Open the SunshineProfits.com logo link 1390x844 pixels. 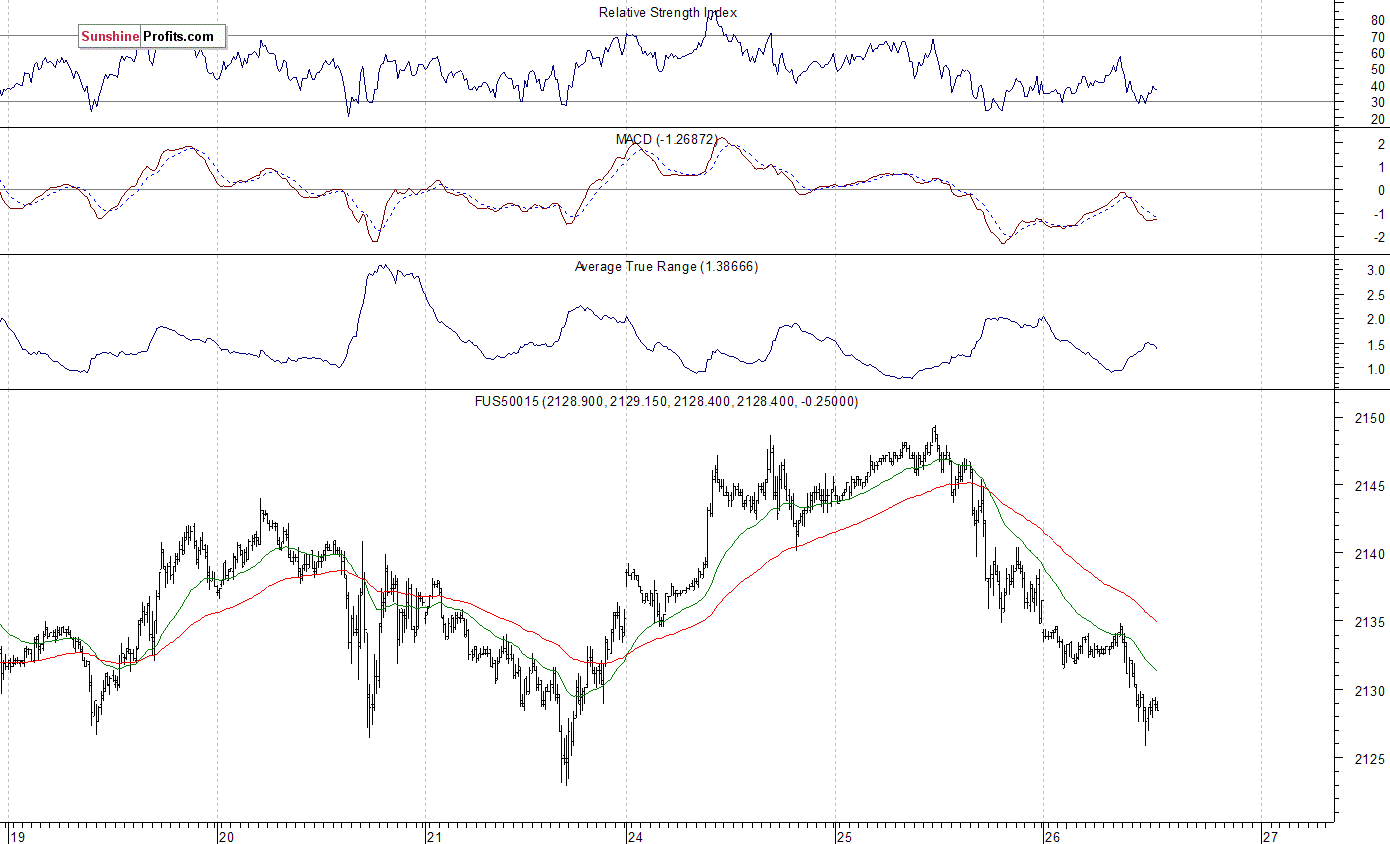153,37
